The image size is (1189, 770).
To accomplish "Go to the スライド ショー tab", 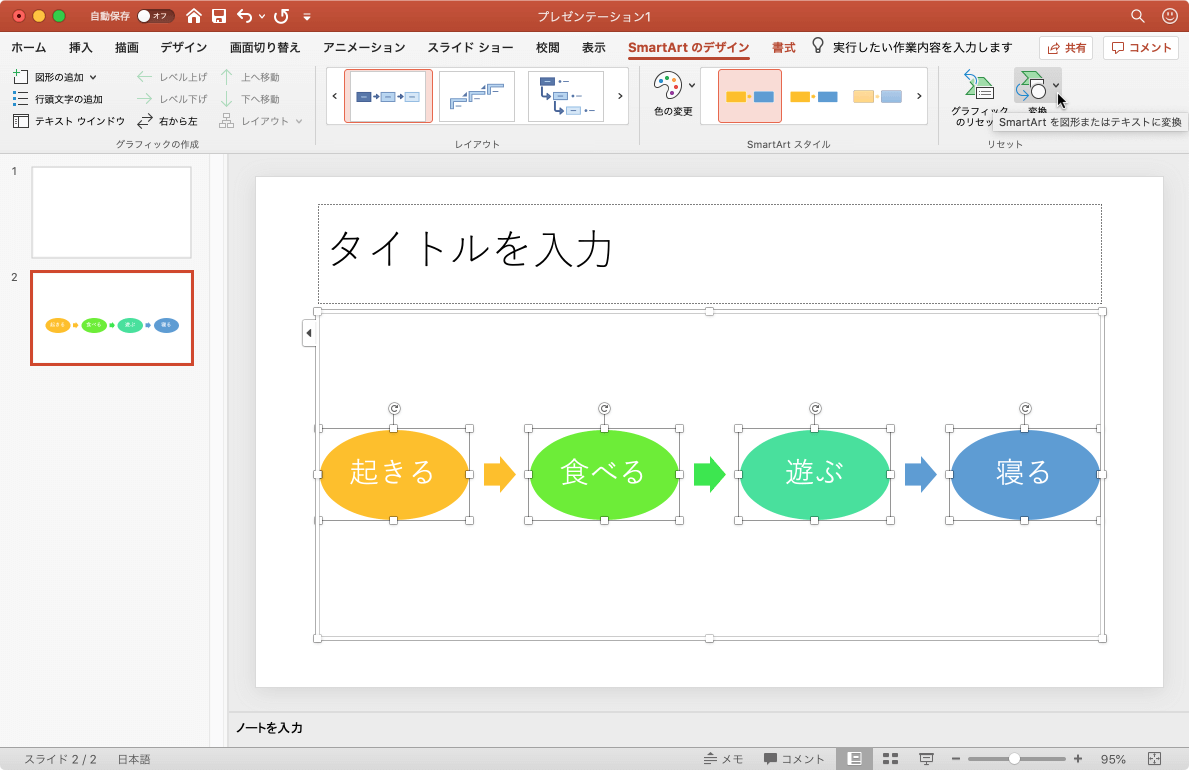I will pyautogui.click(x=470, y=48).
